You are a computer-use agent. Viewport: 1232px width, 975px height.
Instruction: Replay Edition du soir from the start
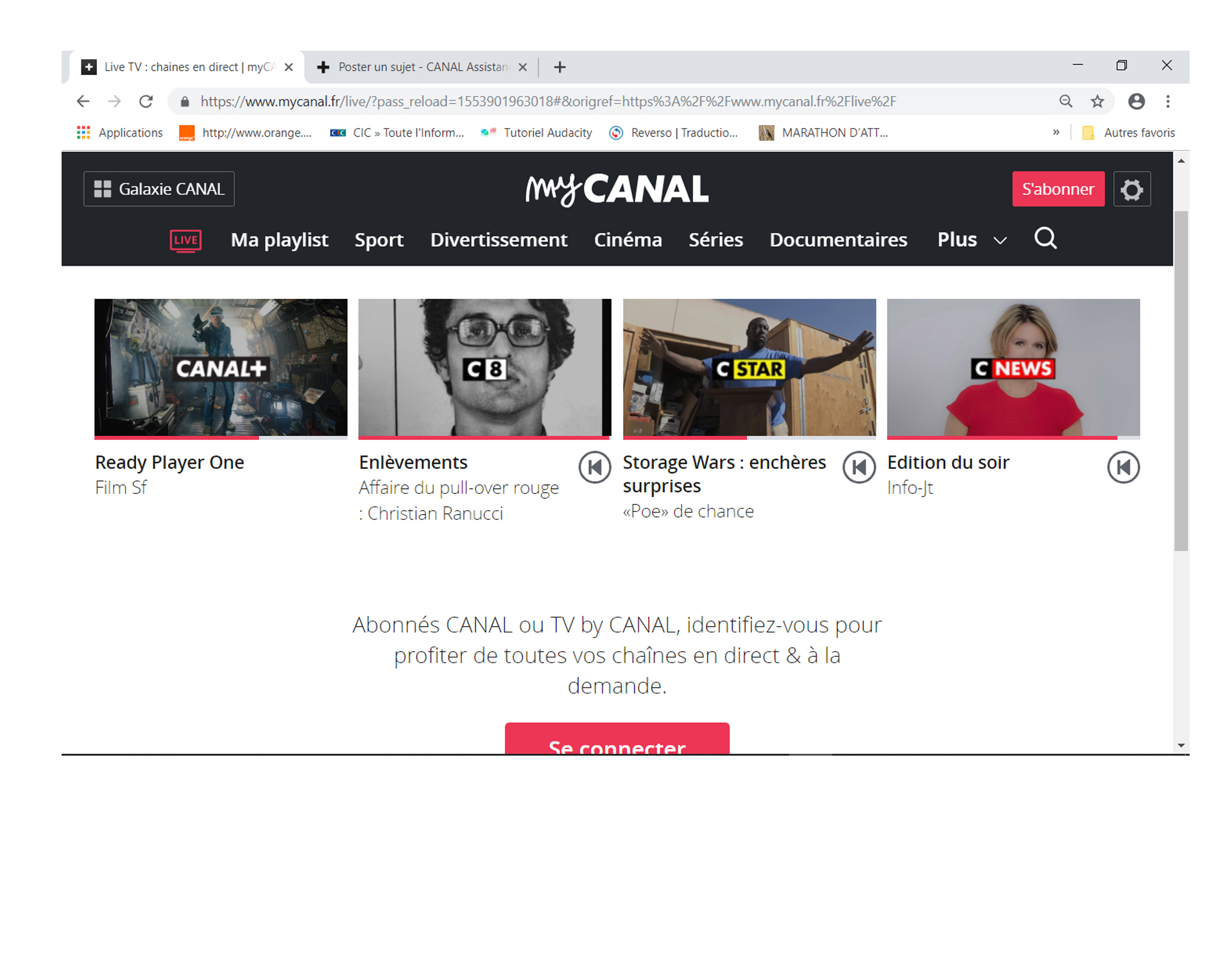click(1123, 468)
